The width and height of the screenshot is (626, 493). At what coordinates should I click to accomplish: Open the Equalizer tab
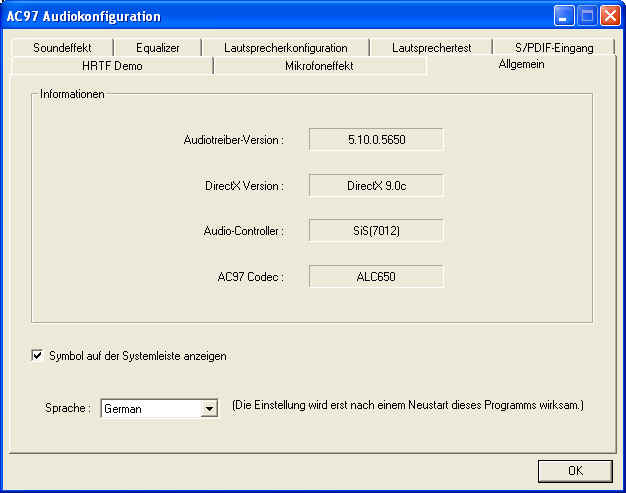coord(158,48)
